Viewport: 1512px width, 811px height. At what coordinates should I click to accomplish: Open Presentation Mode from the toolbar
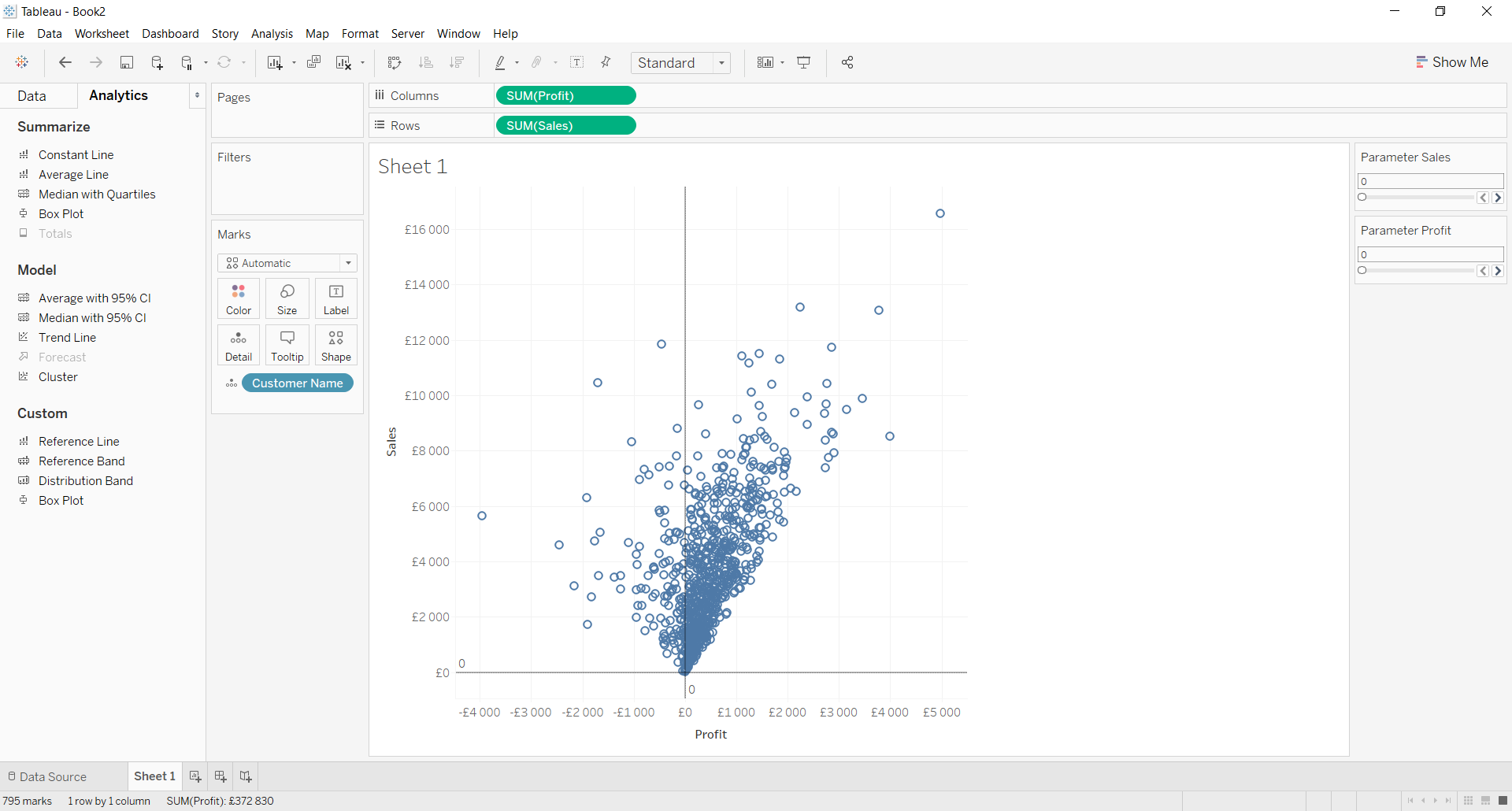tap(804, 63)
